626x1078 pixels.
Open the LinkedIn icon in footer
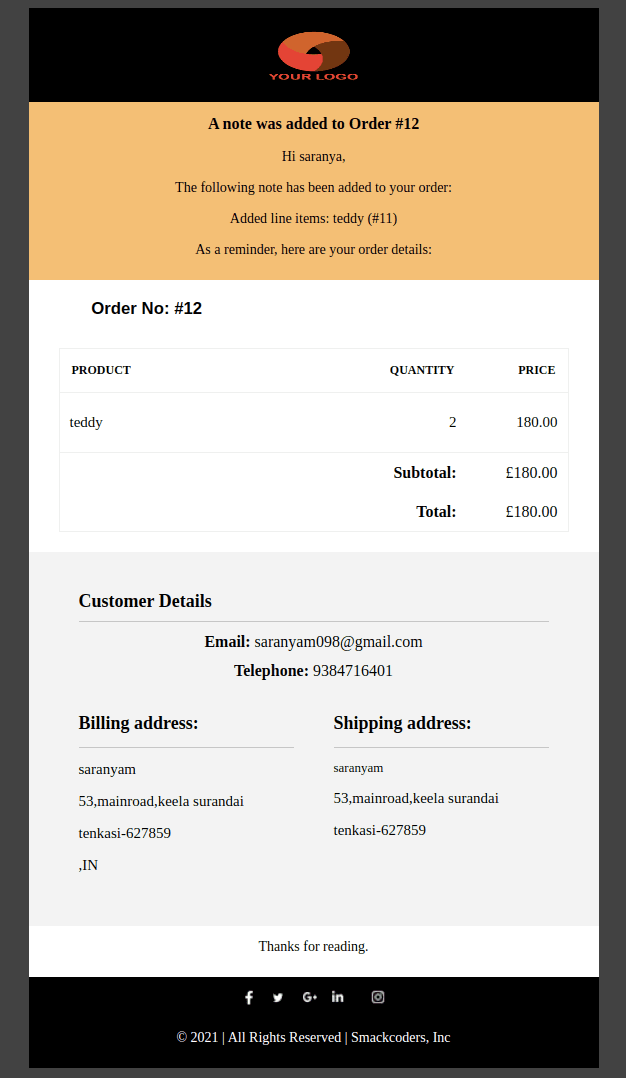pos(337,997)
